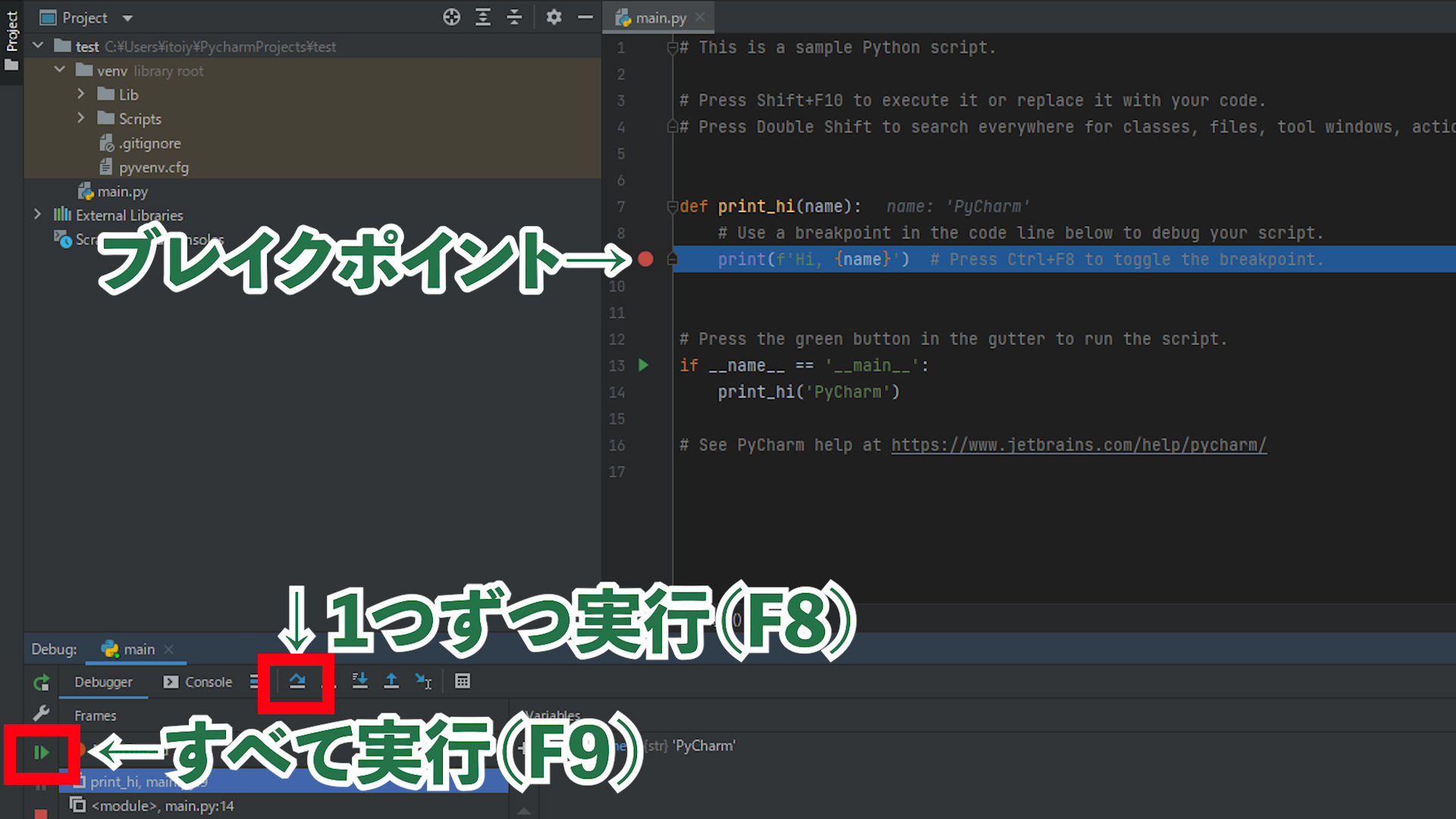Open the Evaluate Expression calculator
The height and width of the screenshot is (819, 1456).
pyautogui.click(x=463, y=681)
